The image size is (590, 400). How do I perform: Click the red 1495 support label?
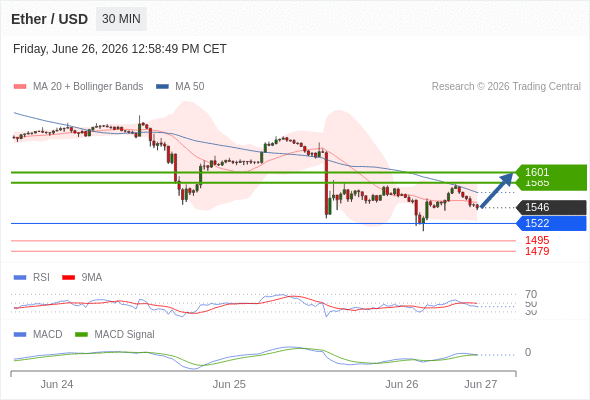(537, 240)
